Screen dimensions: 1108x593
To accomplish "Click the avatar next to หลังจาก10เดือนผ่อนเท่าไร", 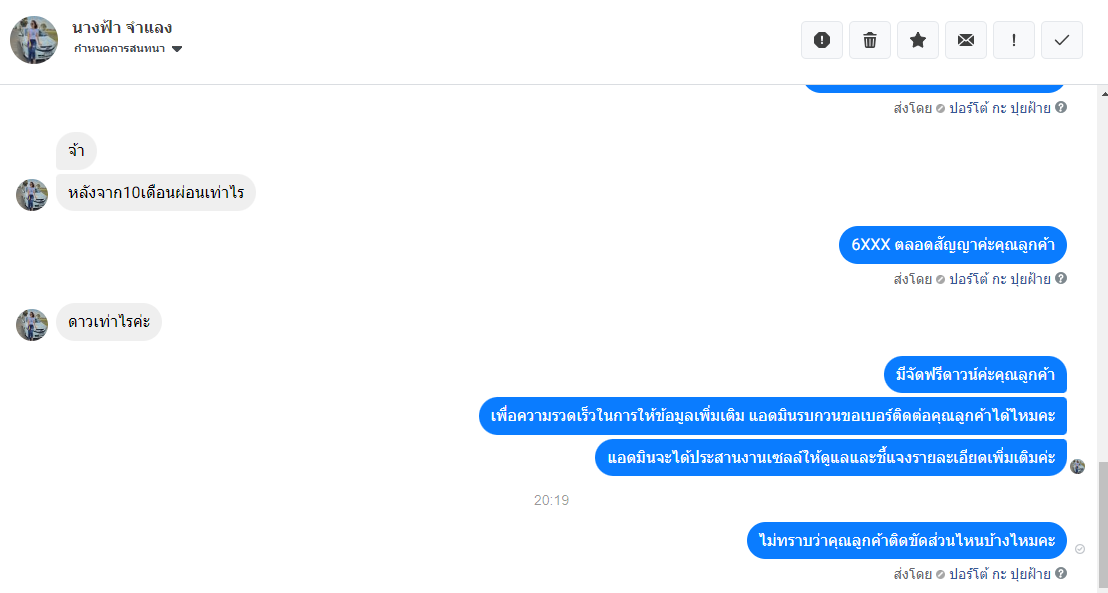I will [32, 195].
